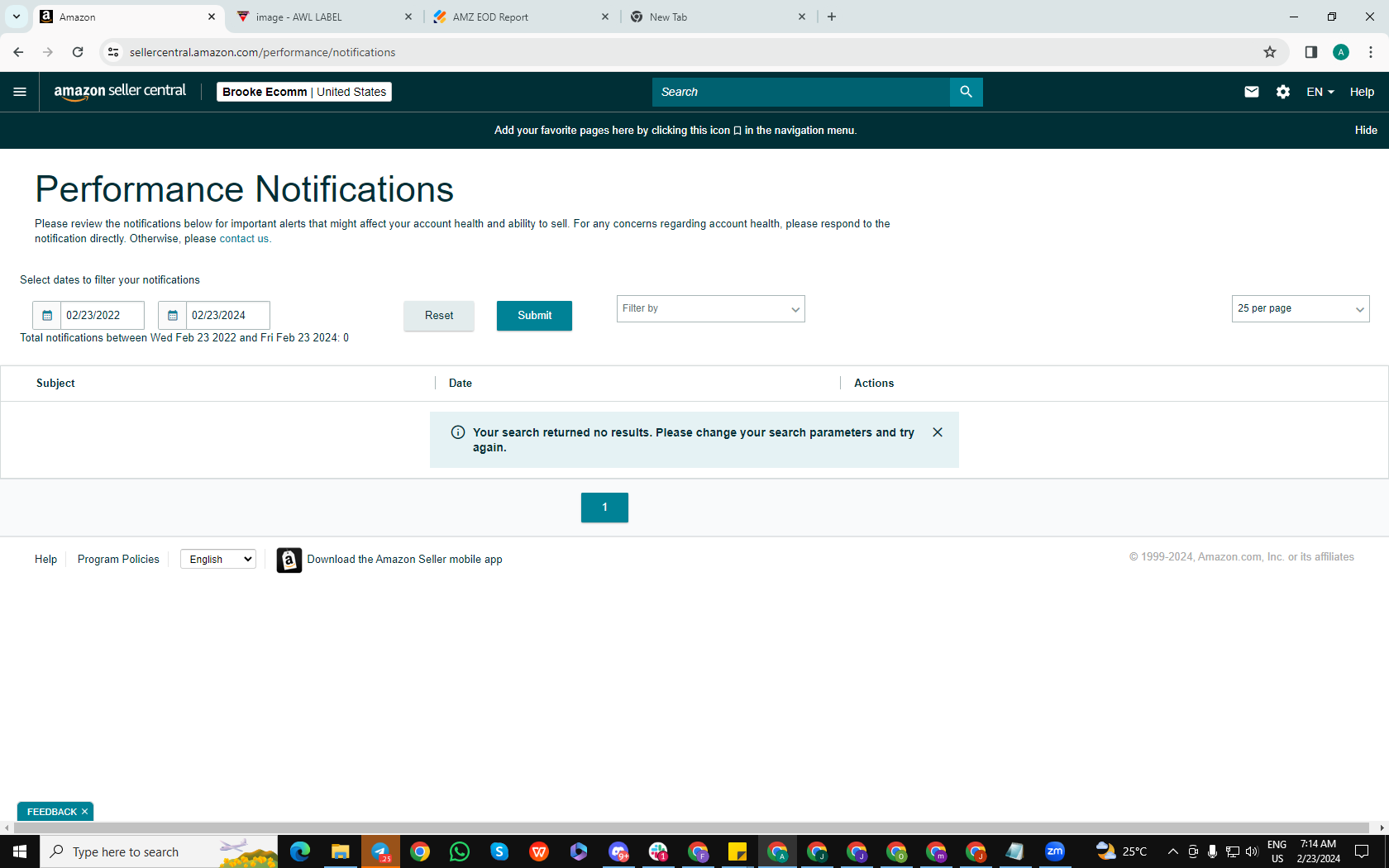Image resolution: width=1389 pixels, height=868 pixels.
Task: Click the start date field 02/23/2022
Action: pyautogui.click(x=103, y=316)
